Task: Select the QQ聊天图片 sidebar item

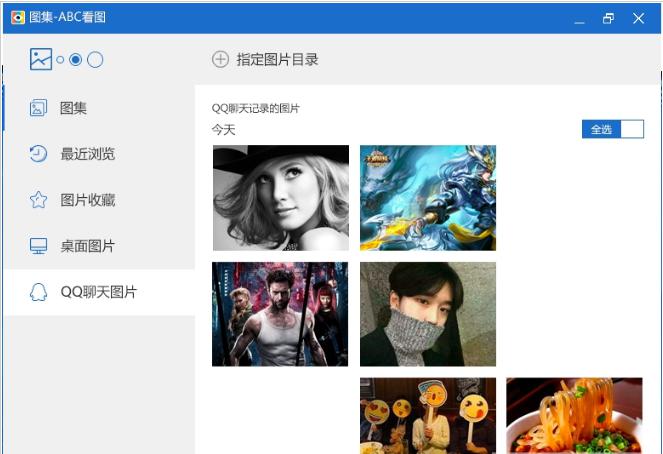Action: (x=99, y=292)
